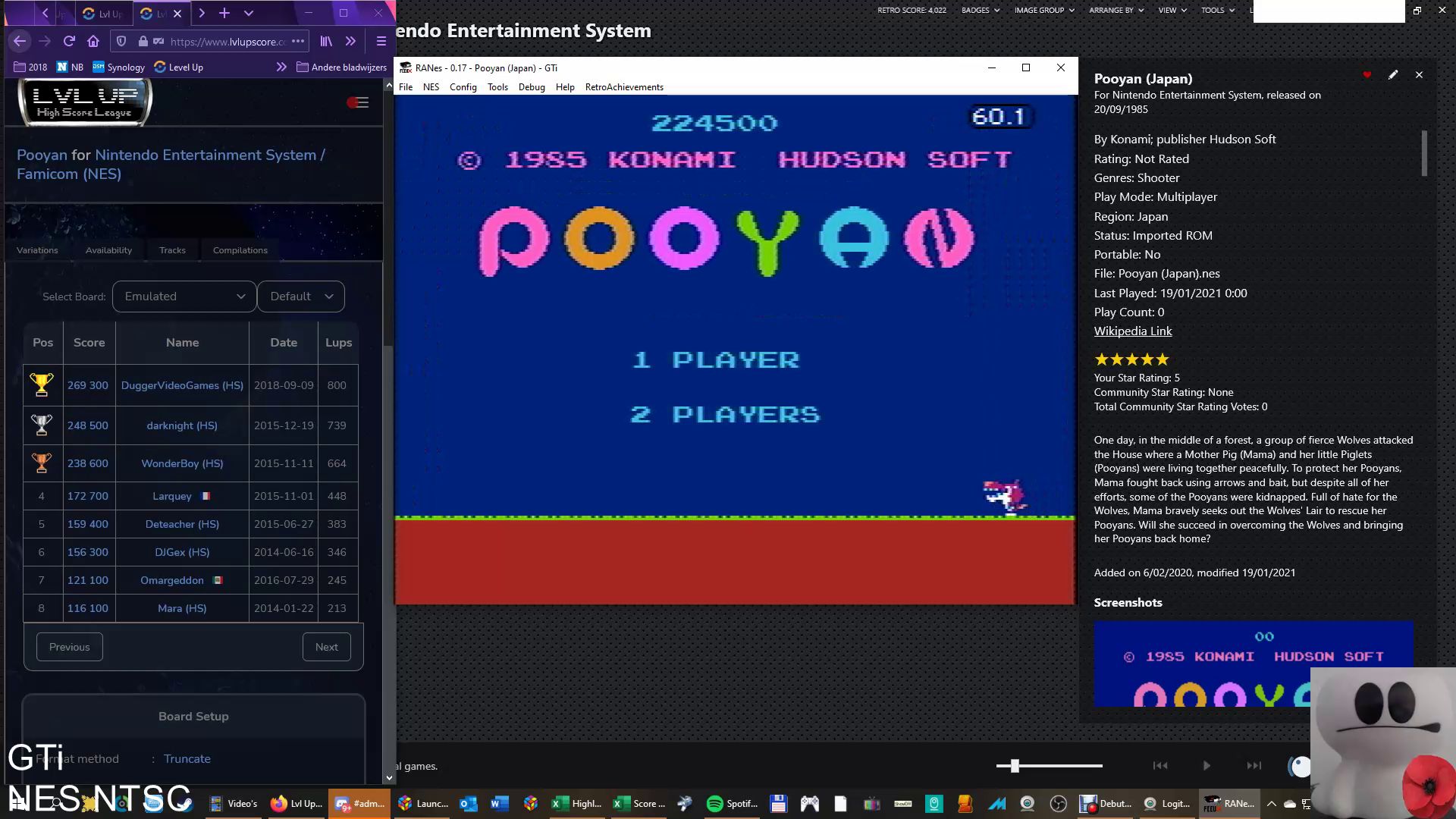Click the pencil edit icon for Pooyan
This screenshot has height=819, width=1456.
click(x=1393, y=75)
